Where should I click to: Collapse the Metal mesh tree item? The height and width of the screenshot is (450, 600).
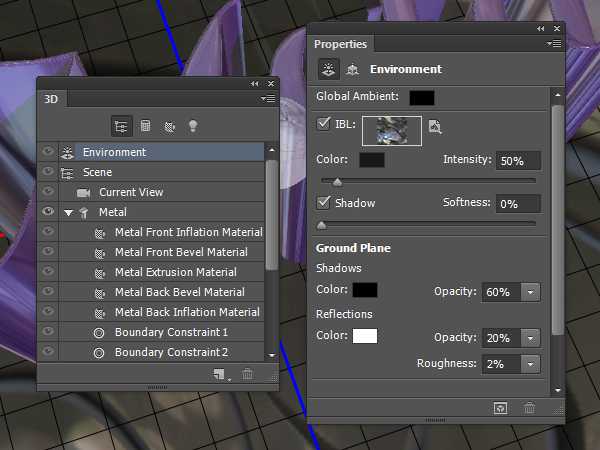(x=68, y=212)
